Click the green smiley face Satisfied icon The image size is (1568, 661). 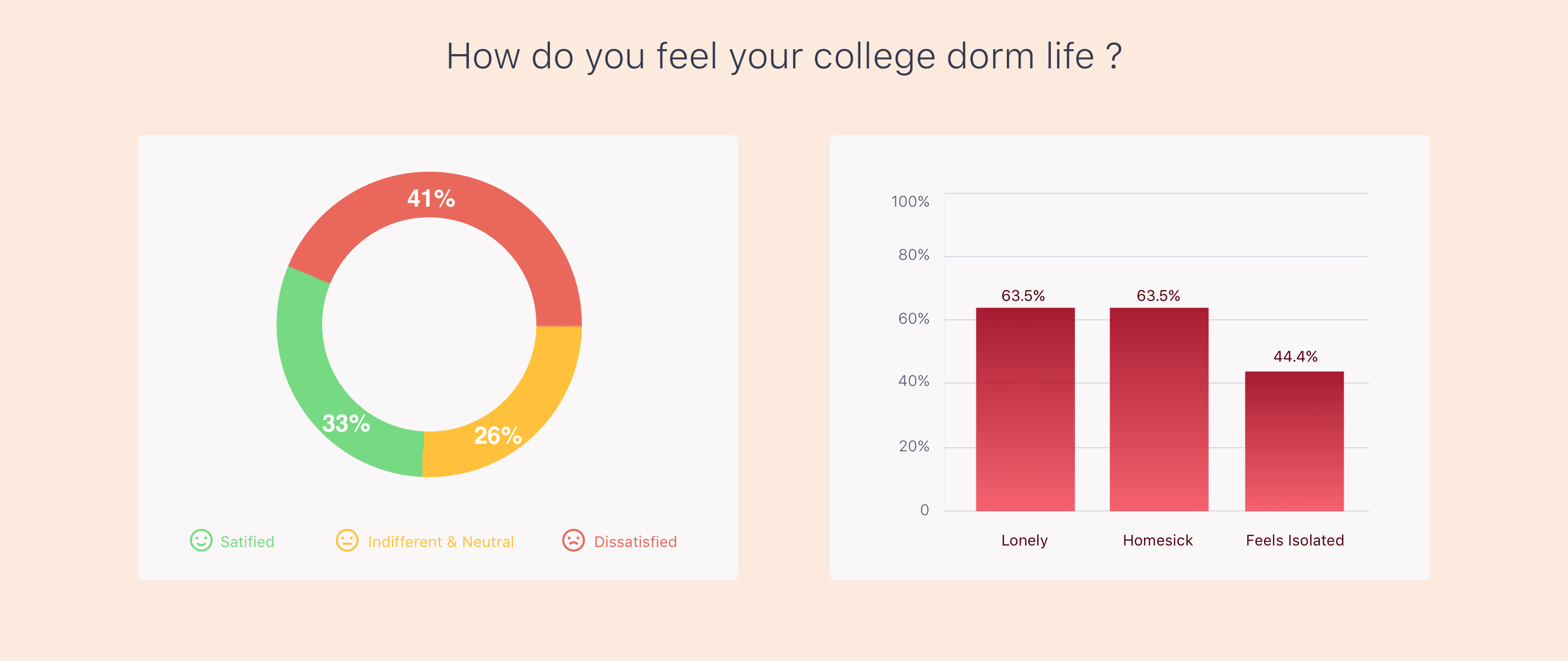coord(201,540)
